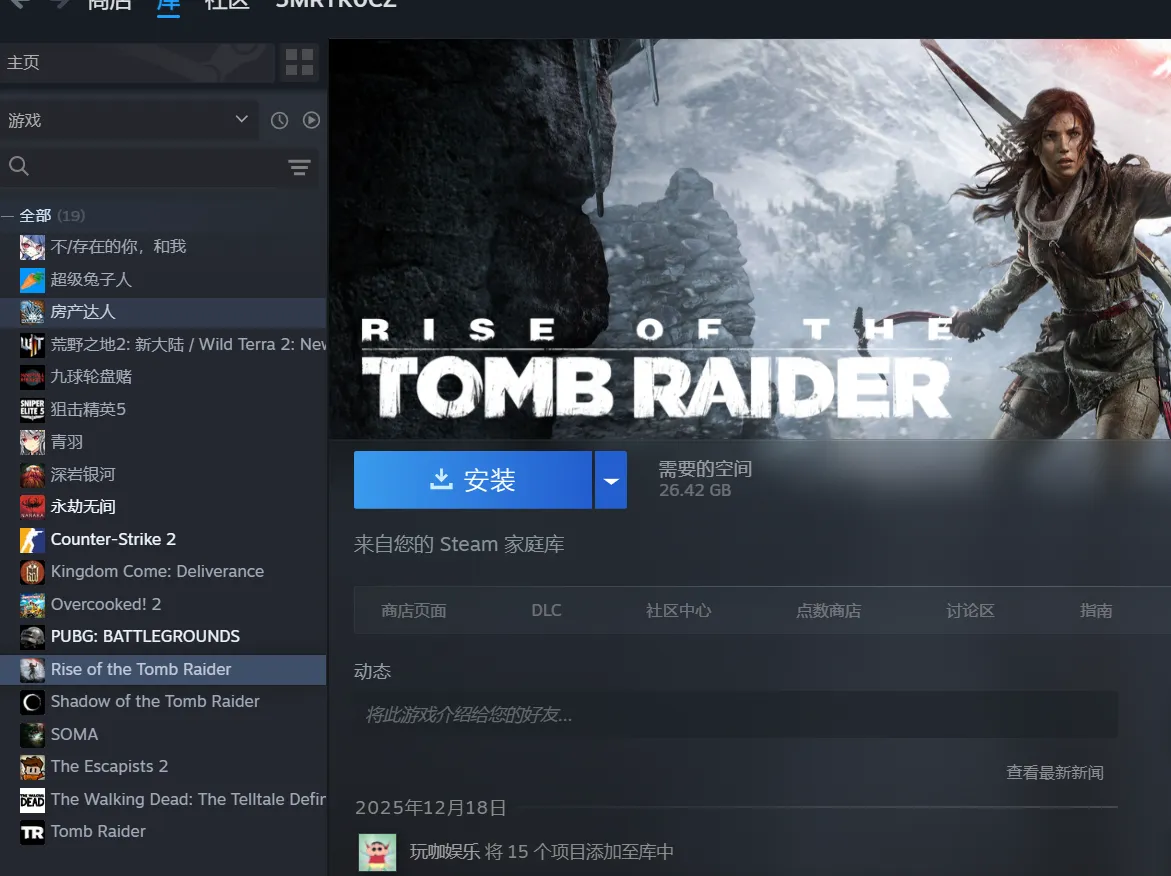This screenshot has height=876, width=1171.
Task: Collapse the 全部 games category
Action: coord(8,216)
